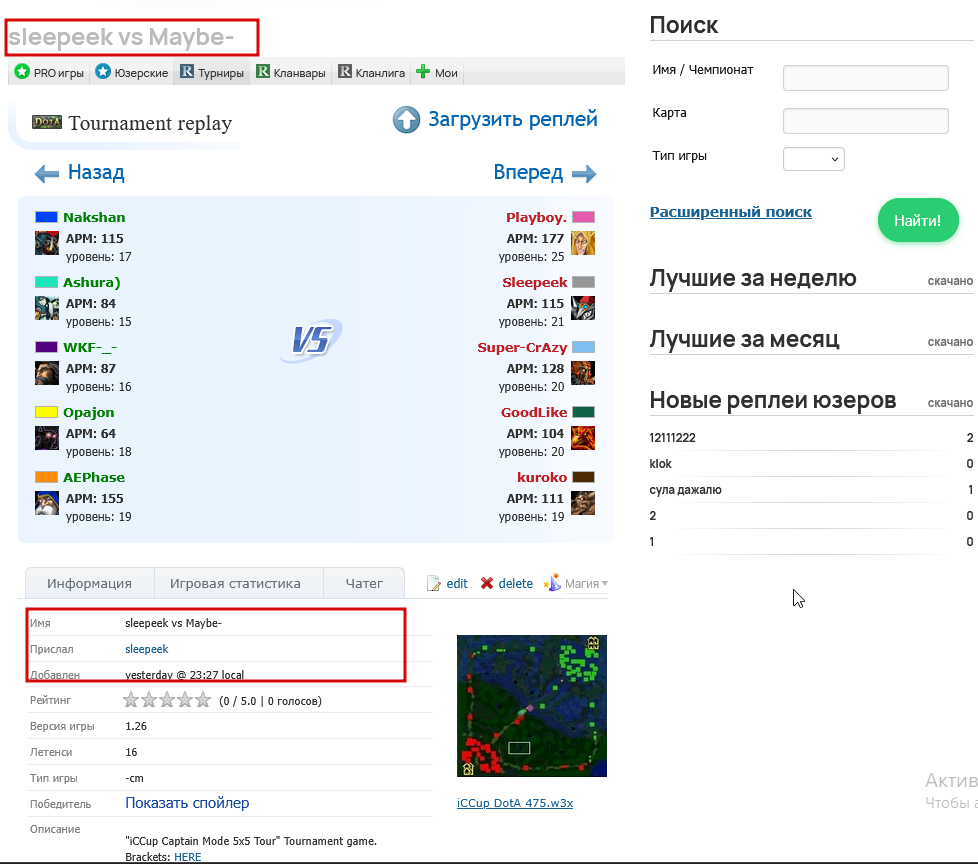Click the upload arrow icon next to Загрузить реплей
Viewport: 978px width, 864px height.
tap(407, 120)
